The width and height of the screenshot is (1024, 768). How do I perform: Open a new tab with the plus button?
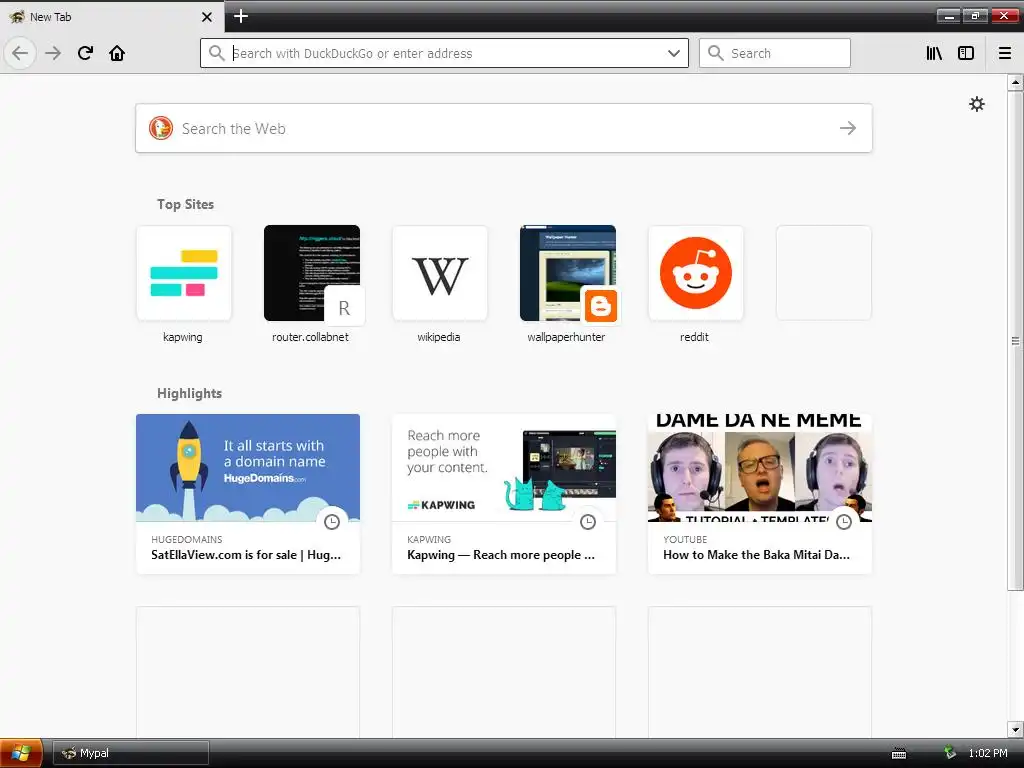(x=240, y=16)
